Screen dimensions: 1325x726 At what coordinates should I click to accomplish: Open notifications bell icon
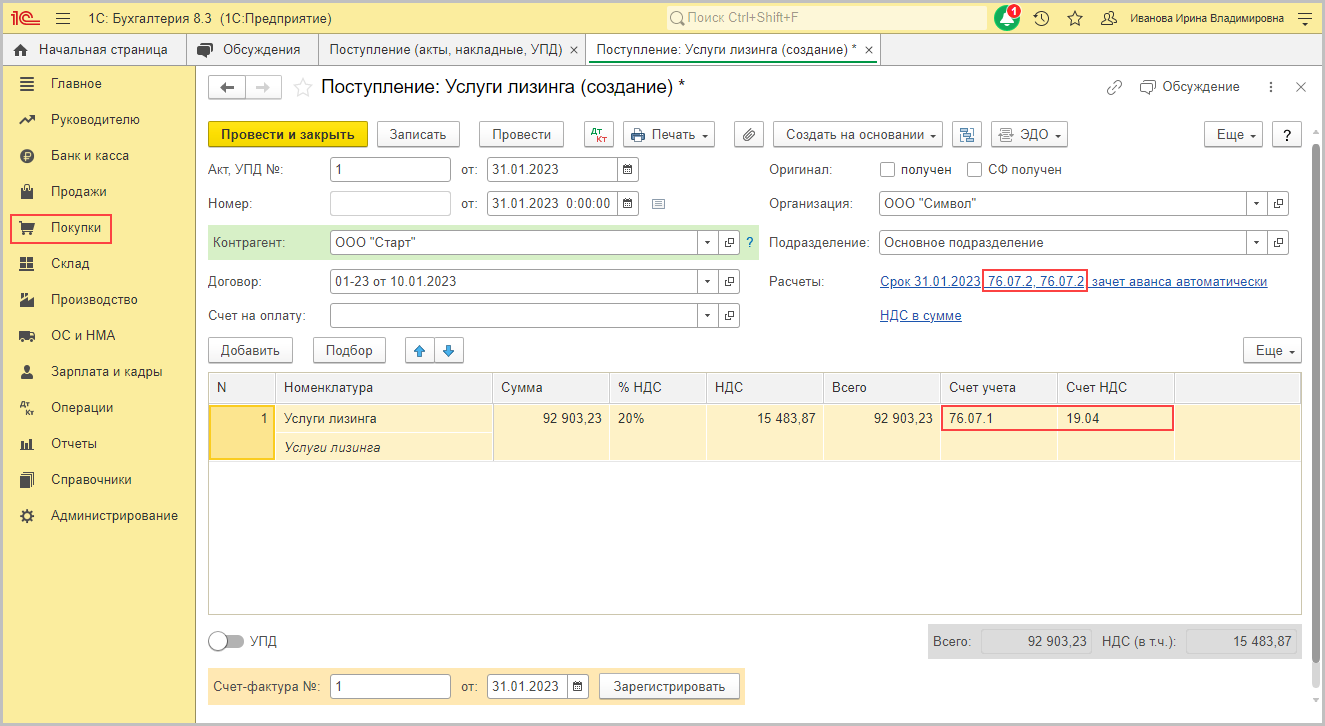coord(1007,18)
